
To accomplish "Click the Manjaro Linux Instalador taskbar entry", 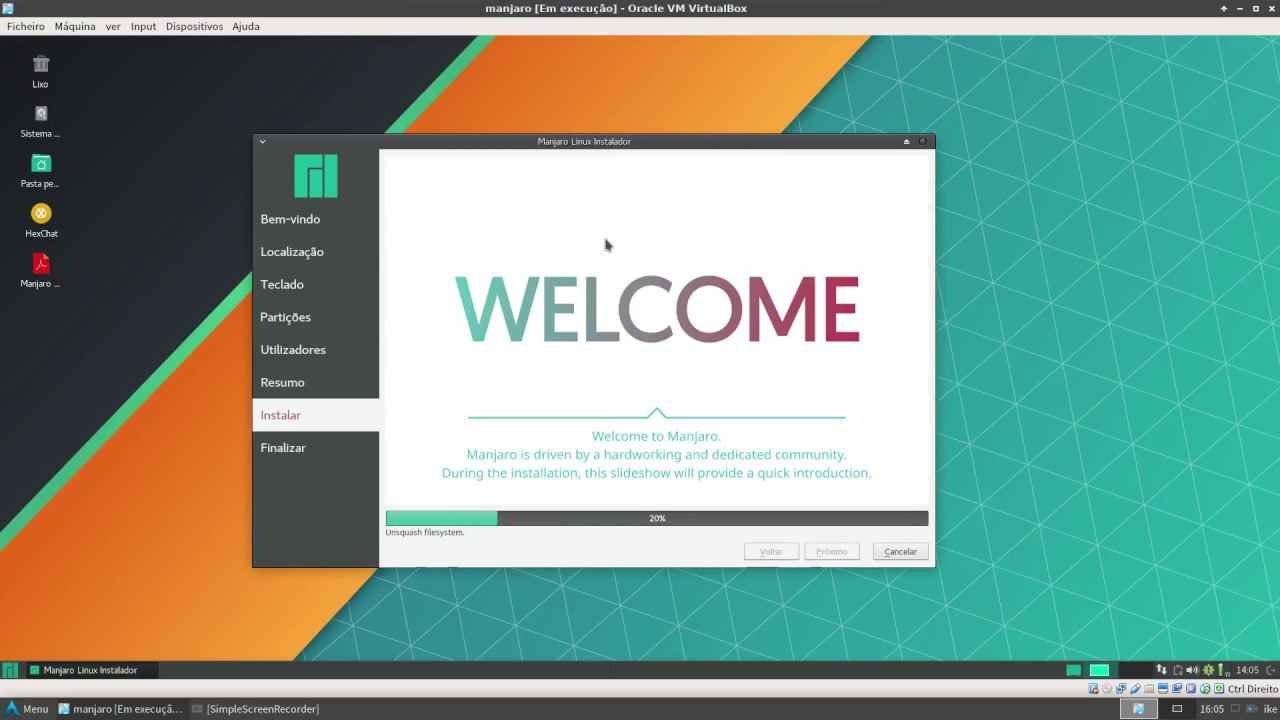I will [x=90, y=670].
